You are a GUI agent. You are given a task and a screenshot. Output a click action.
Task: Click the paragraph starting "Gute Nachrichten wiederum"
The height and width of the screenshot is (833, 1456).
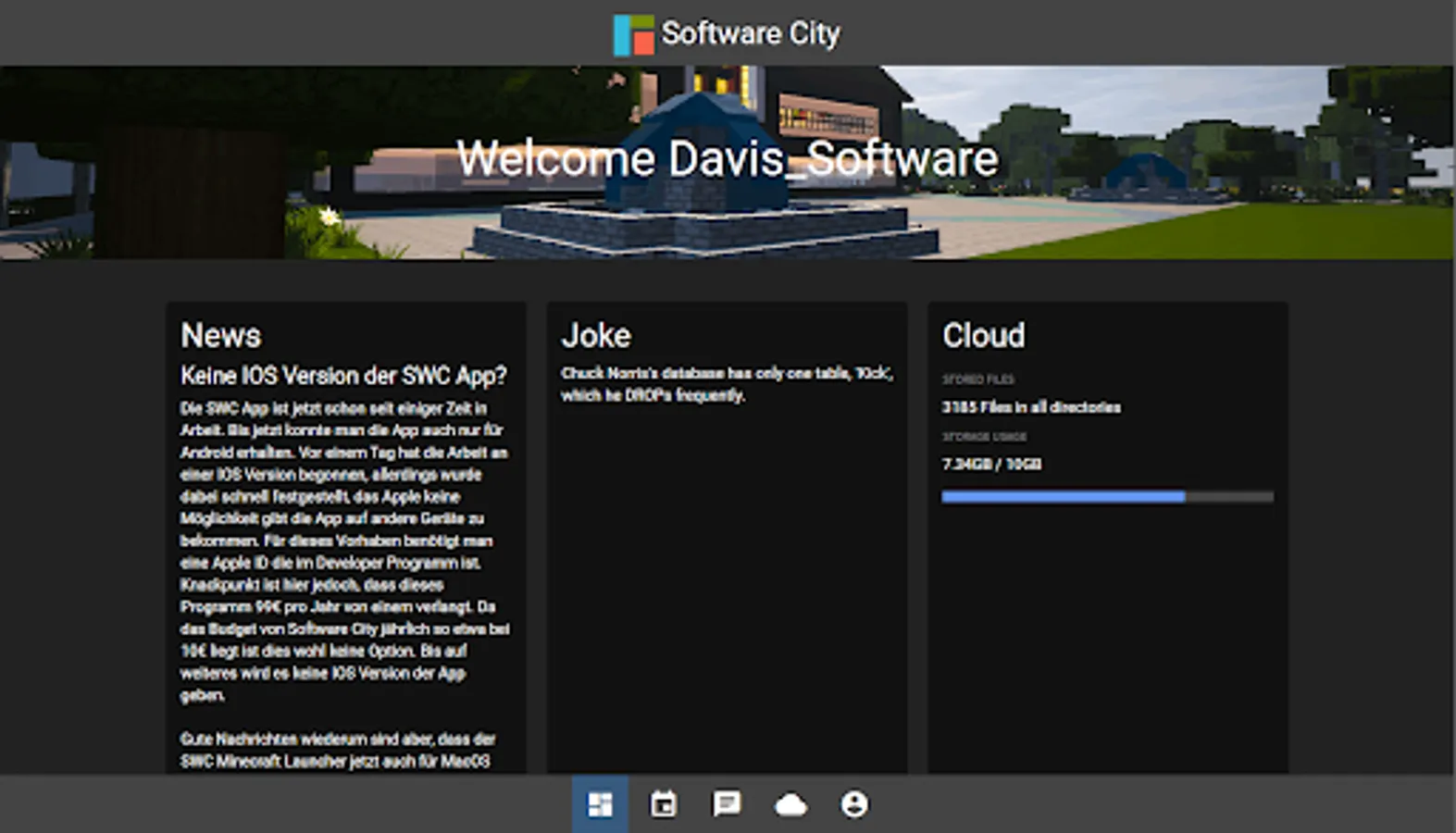pyautogui.click(x=338, y=751)
